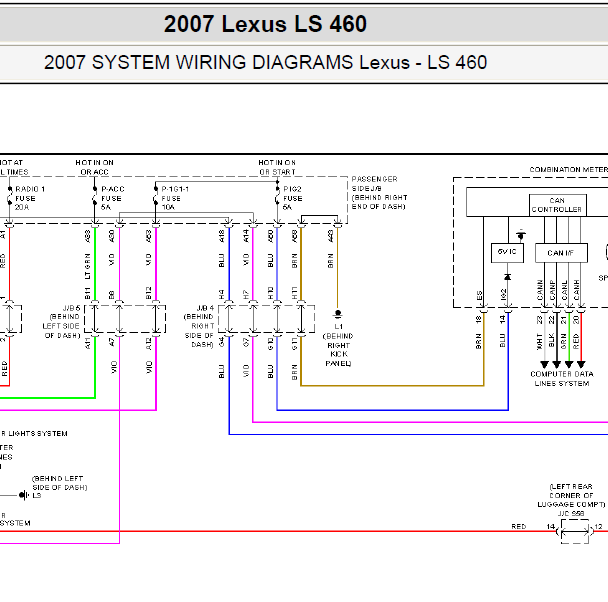Image resolution: width=608 pixels, height=602 pixels.
Task: Click the PIG2 fuse symbol
Action: point(278,198)
